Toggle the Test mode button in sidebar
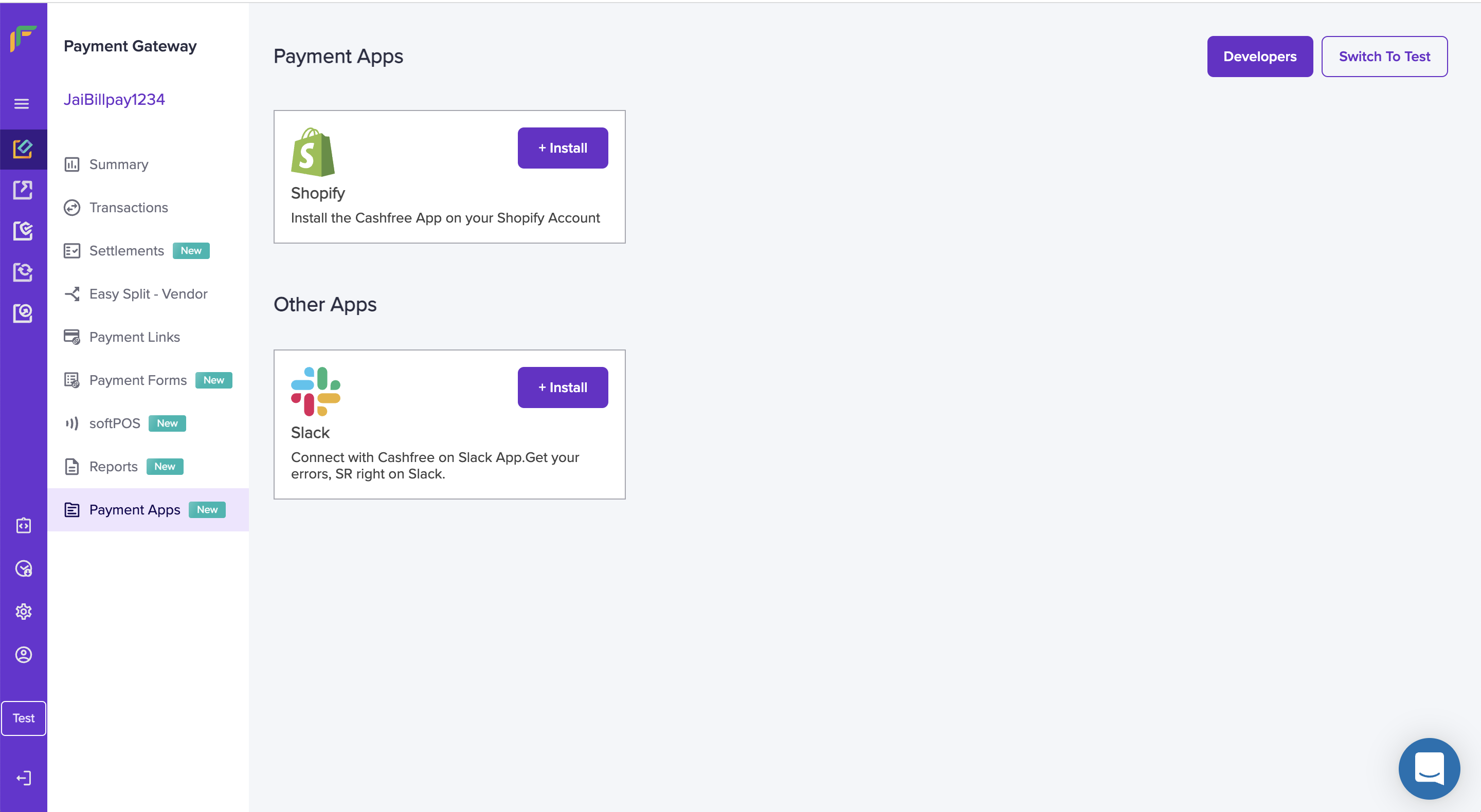This screenshot has height=812, width=1481. pos(24,718)
